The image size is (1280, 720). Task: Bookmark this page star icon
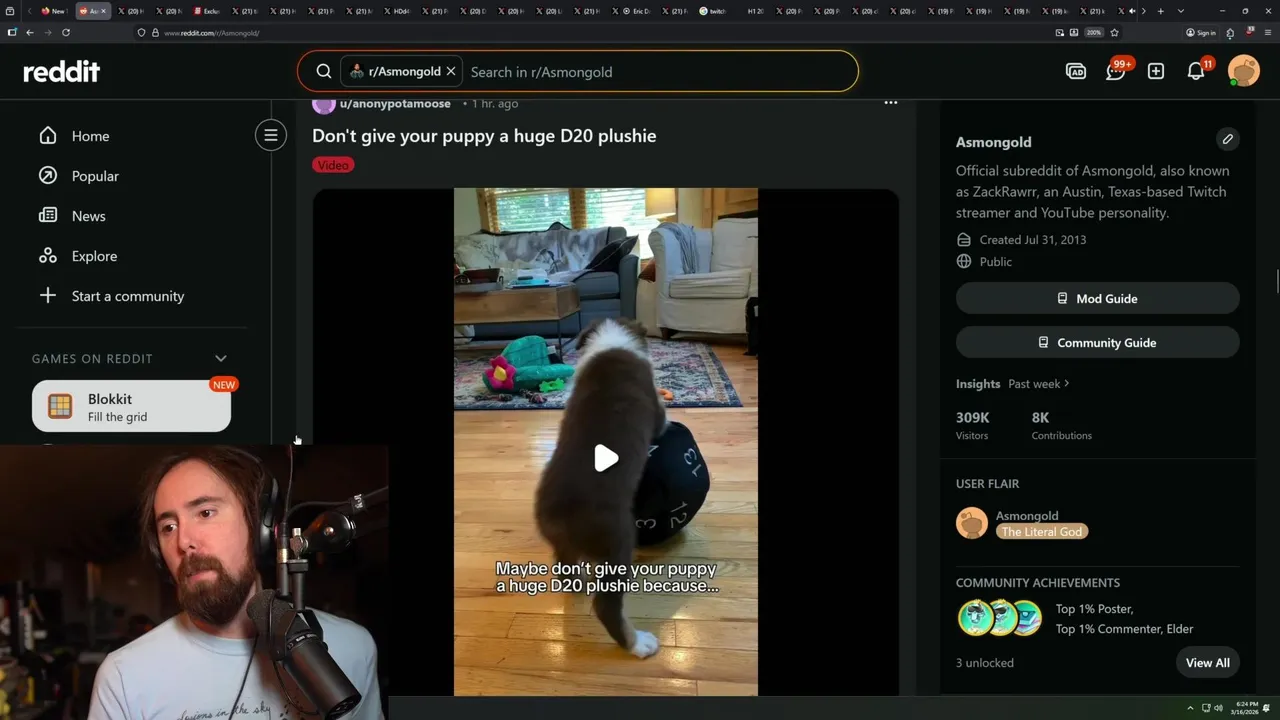pos(1114,32)
